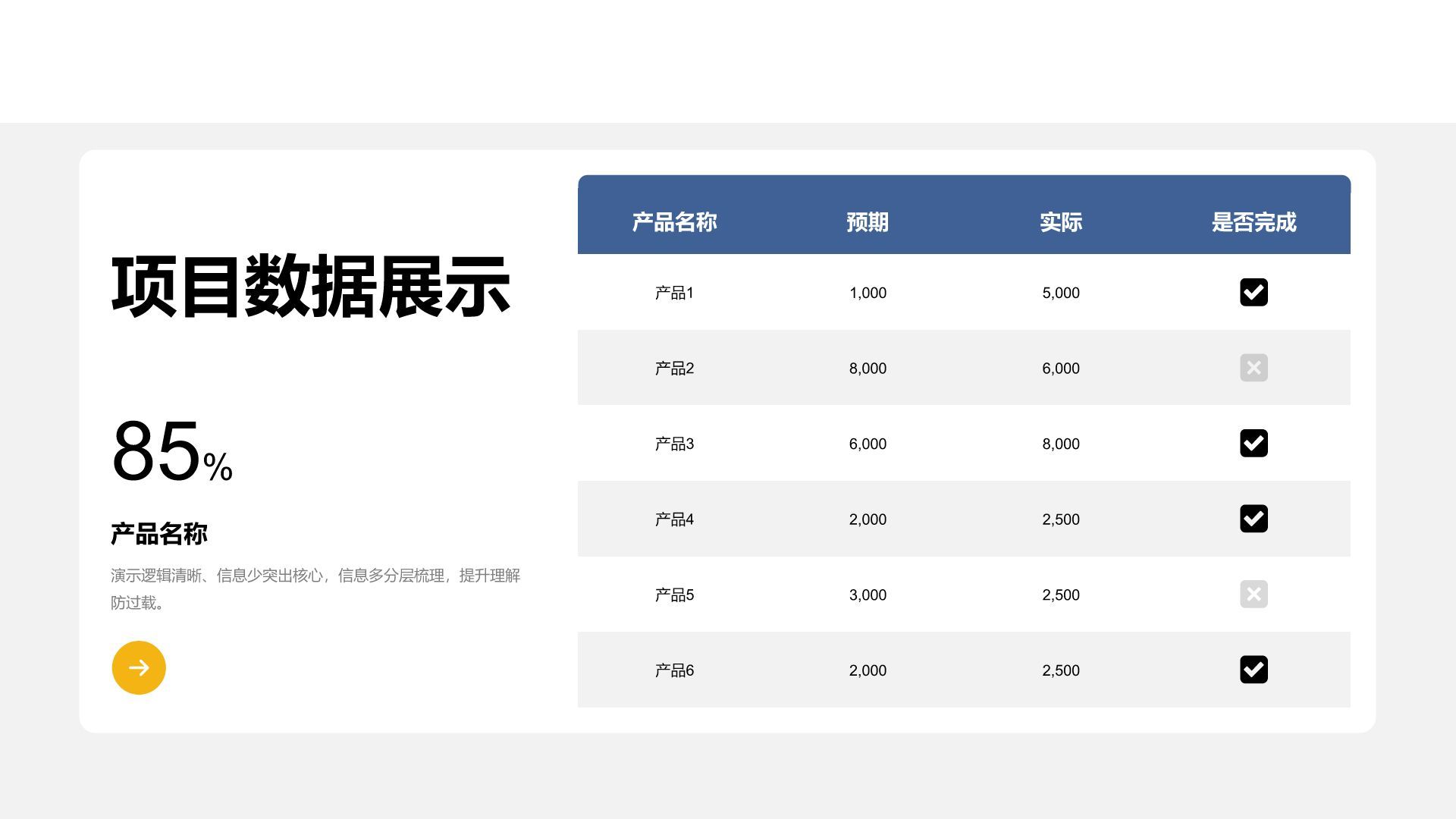1456x819 pixels.
Task: Click the 产品5 expected value 3,000
Action: coord(868,595)
